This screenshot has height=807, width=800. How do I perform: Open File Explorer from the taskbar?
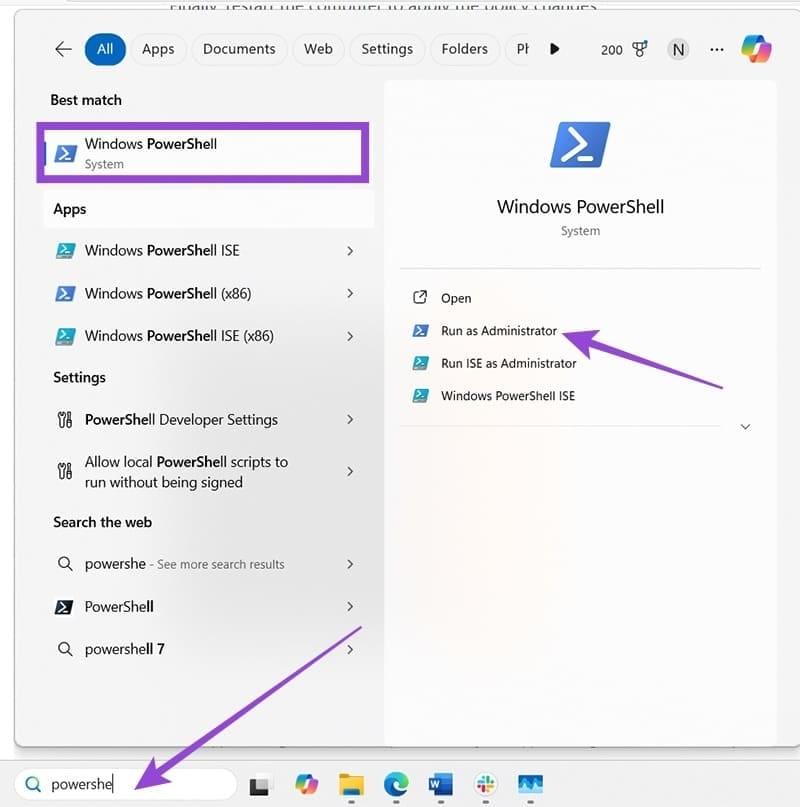(x=352, y=785)
